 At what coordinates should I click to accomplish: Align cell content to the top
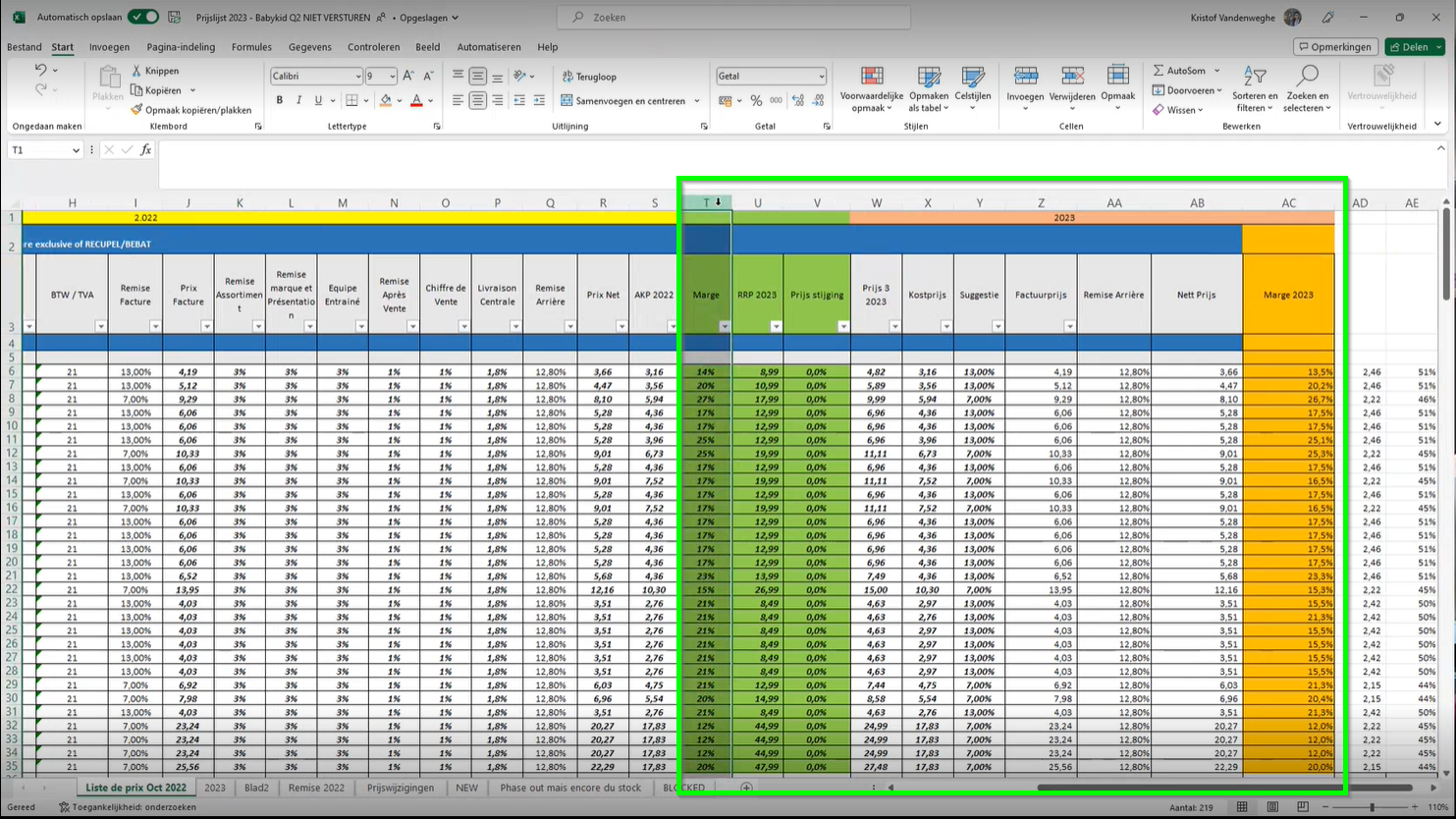click(x=458, y=76)
